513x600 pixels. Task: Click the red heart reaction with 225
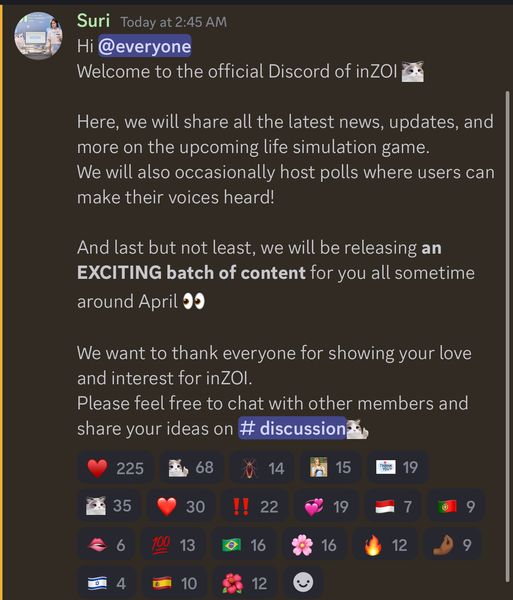point(116,468)
